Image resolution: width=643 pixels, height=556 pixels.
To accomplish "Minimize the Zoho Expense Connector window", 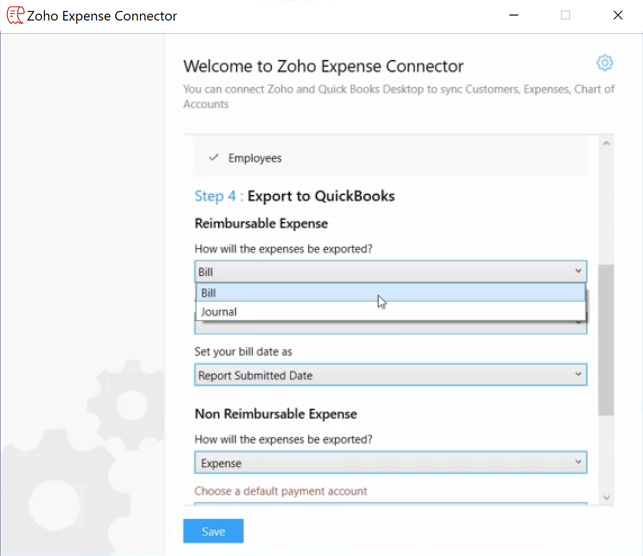I will [514, 15].
